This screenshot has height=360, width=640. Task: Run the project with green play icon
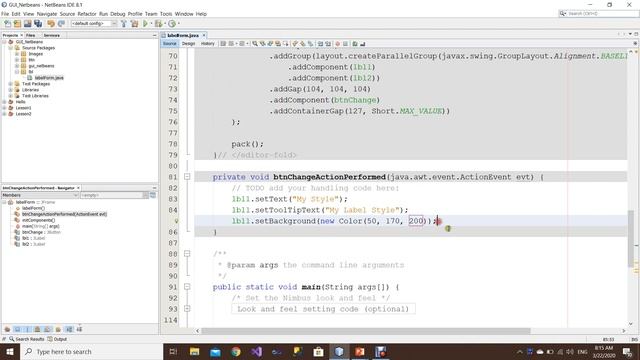pos(145,24)
